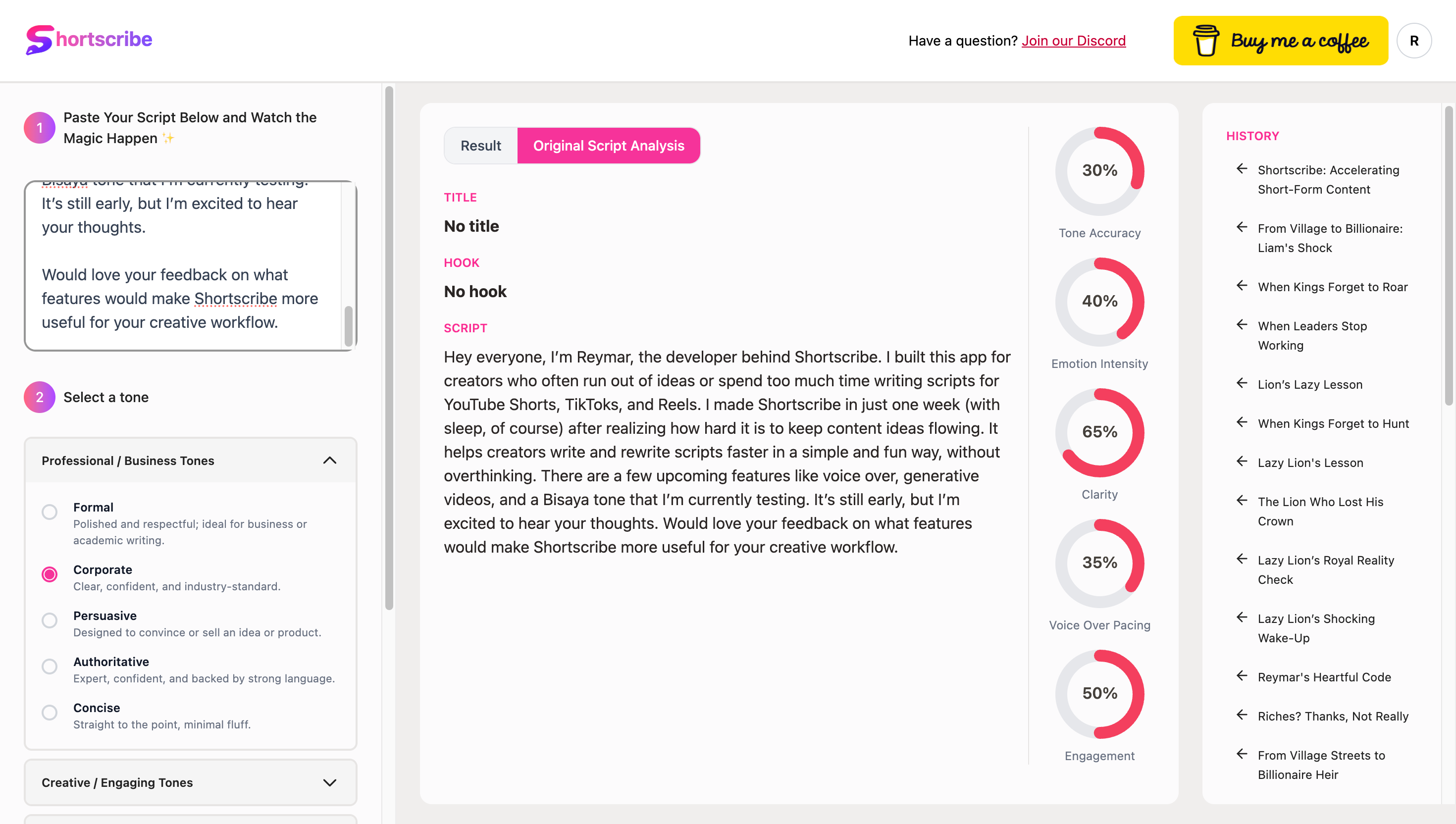Image resolution: width=1456 pixels, height=824 pixels.
Task: Click the step 2 badge icon
Action: 39,397
